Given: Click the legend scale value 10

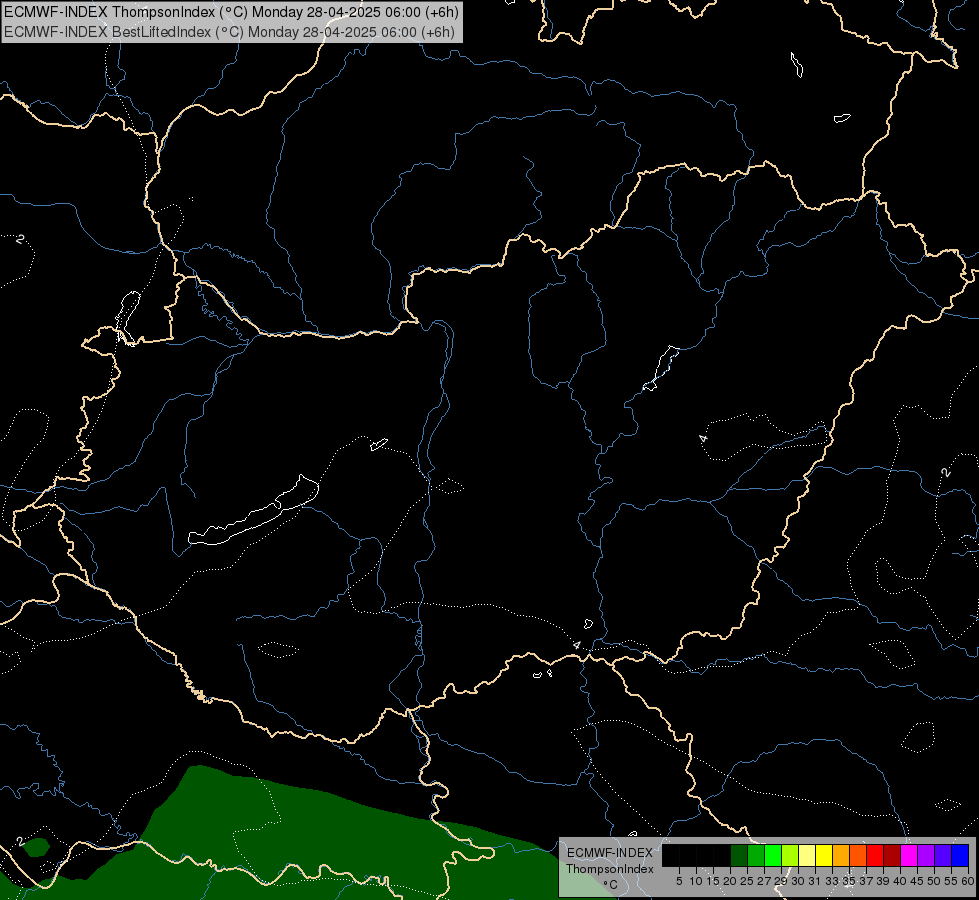Looking at the screenshot, I should 696,881.
